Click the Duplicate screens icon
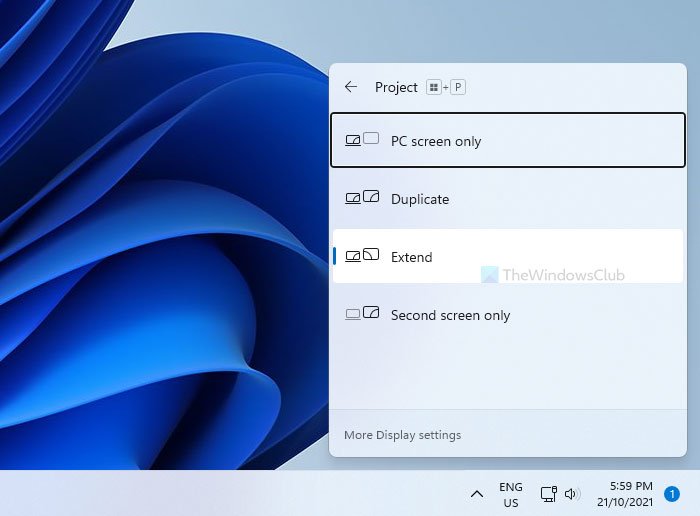This screenshot has height=516, width=700. pos(362,197)
